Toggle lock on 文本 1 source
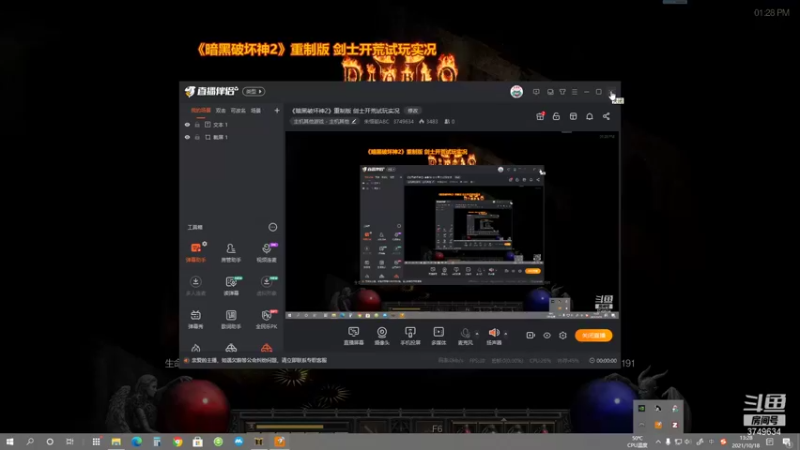The image size is (800, 450). pos(197,124)
